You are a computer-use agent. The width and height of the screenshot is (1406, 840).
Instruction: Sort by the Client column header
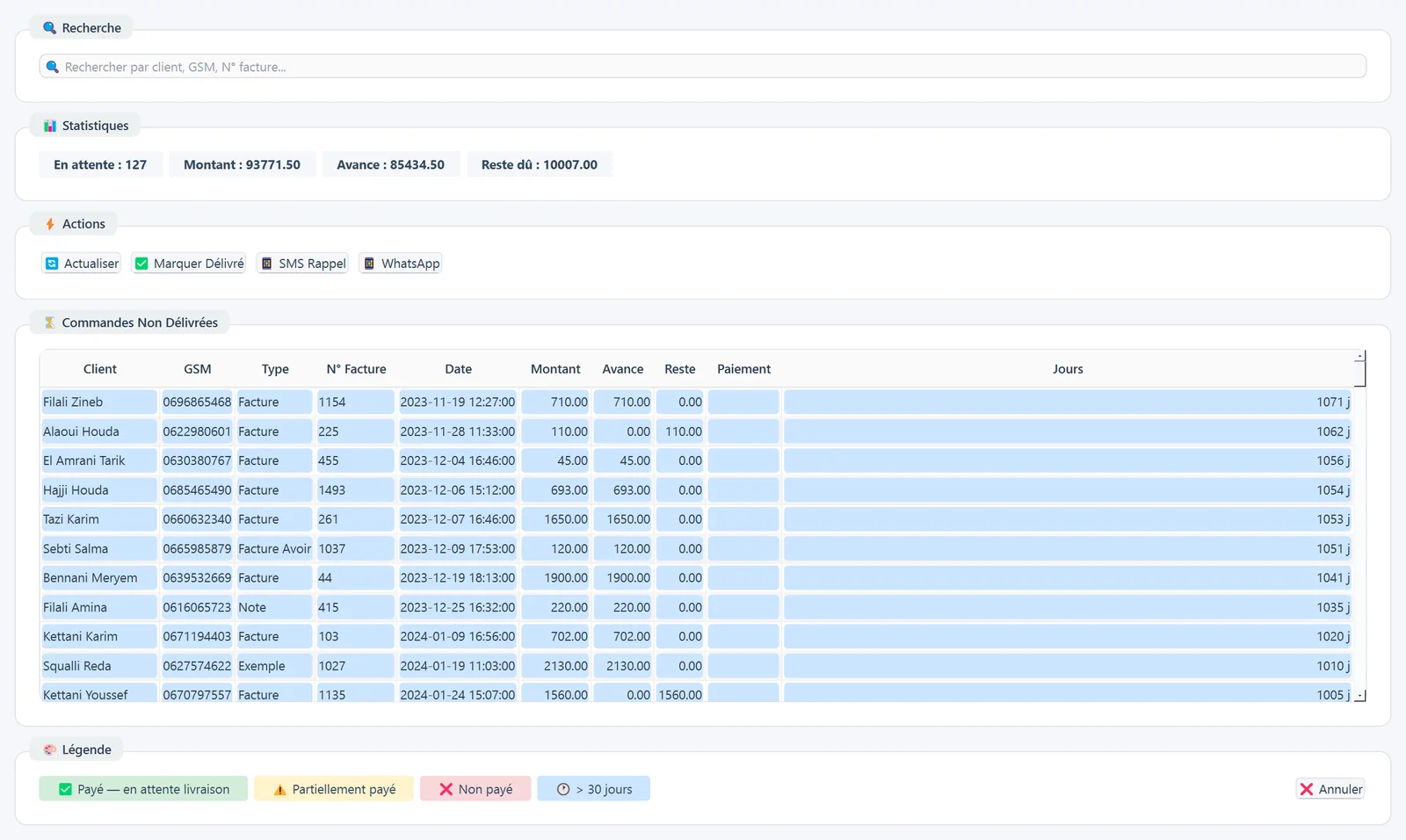point(99,369)
